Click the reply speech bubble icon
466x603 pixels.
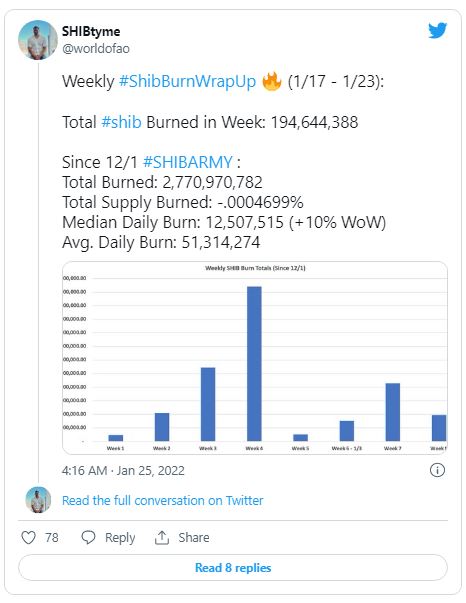[88, 537]
